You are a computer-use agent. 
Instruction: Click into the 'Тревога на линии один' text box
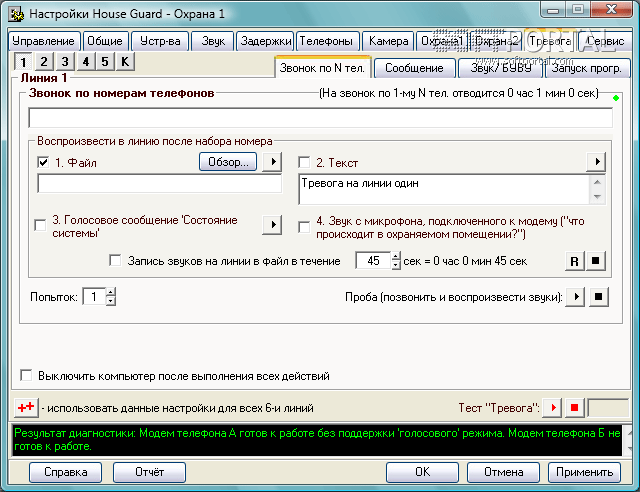[444, 189]
